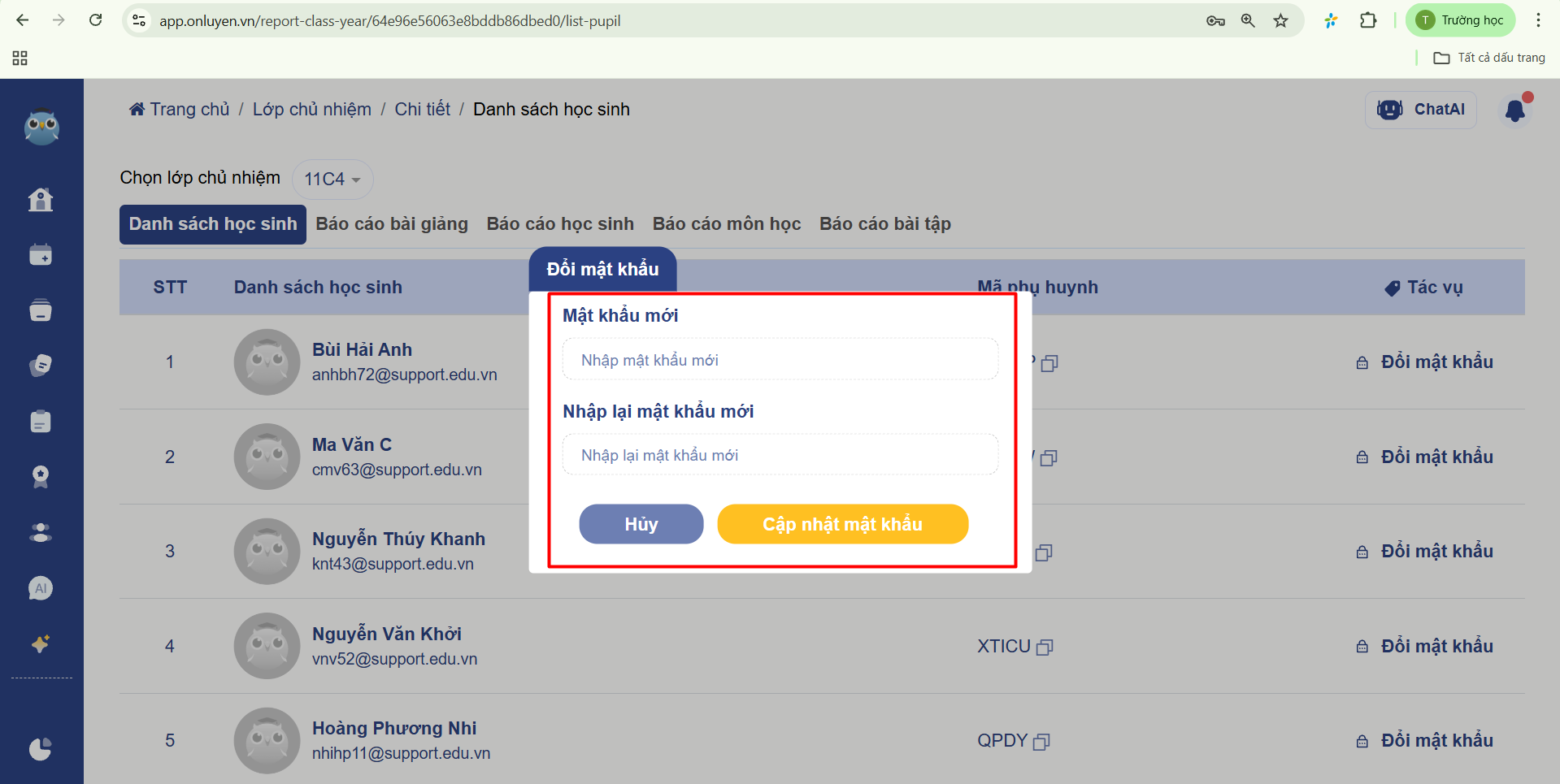Viewport: 1560px width, 784px height.
Task: Click the home icon in the left sidebar
Action: point(41,200)
